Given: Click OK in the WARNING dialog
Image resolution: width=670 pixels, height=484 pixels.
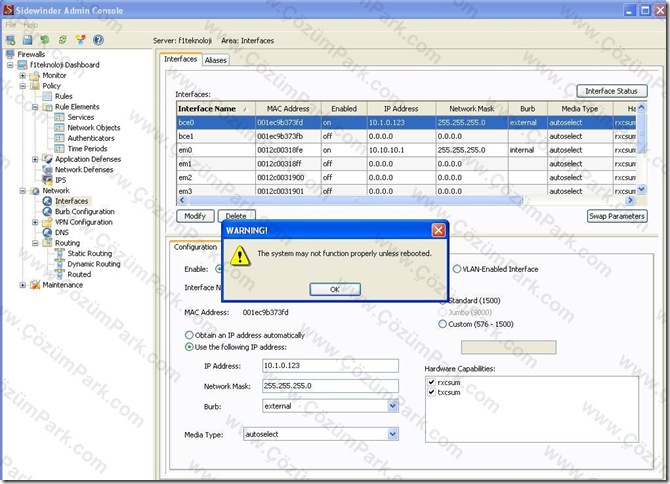Looking at the screenshot, I should (335, 289).
